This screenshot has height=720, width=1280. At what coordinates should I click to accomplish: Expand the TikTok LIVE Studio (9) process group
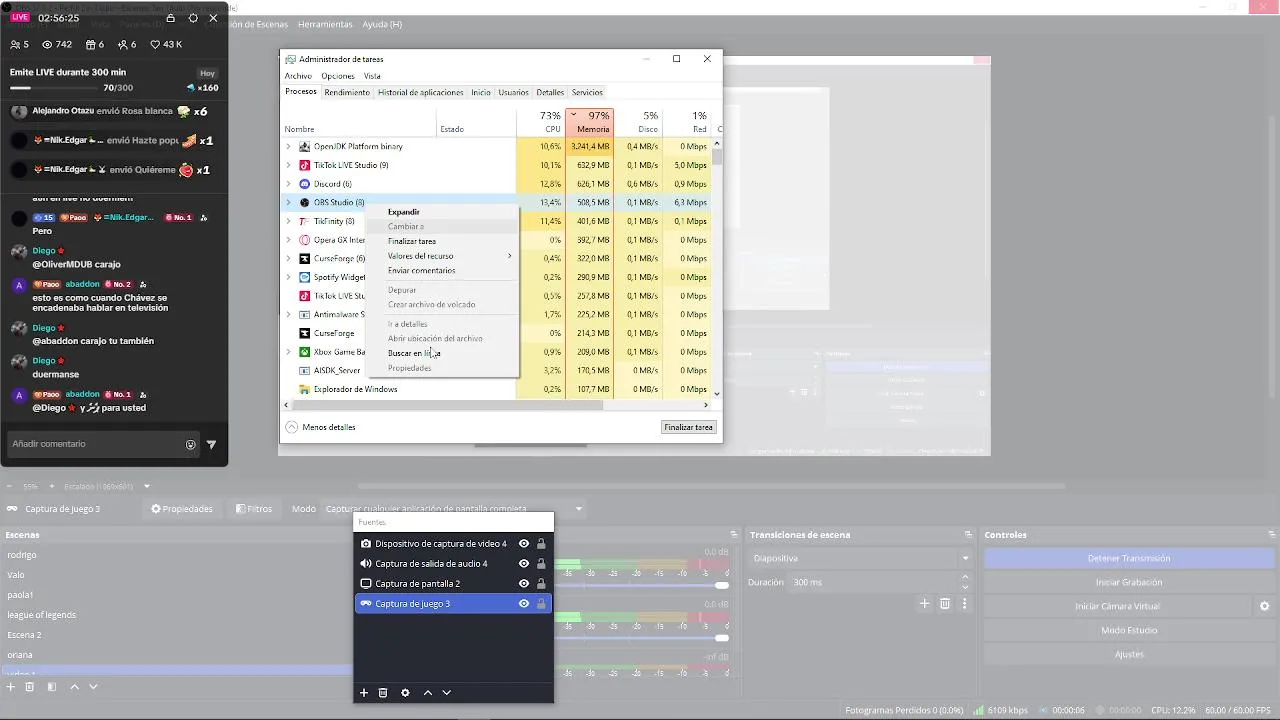click(x=289, y=165)
